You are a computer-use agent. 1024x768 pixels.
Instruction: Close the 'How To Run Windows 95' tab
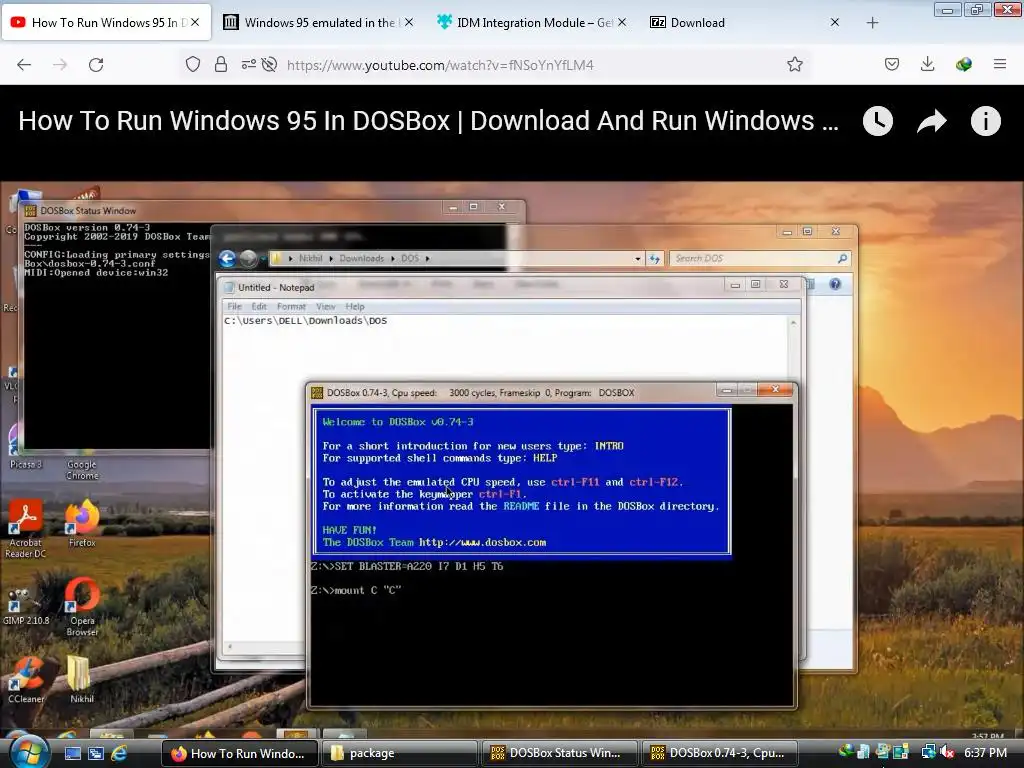tap(195, 22)
